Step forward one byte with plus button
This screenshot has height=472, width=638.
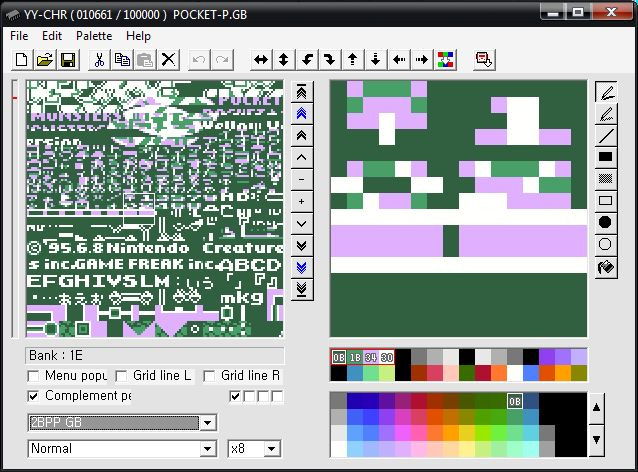click(302, 201)
